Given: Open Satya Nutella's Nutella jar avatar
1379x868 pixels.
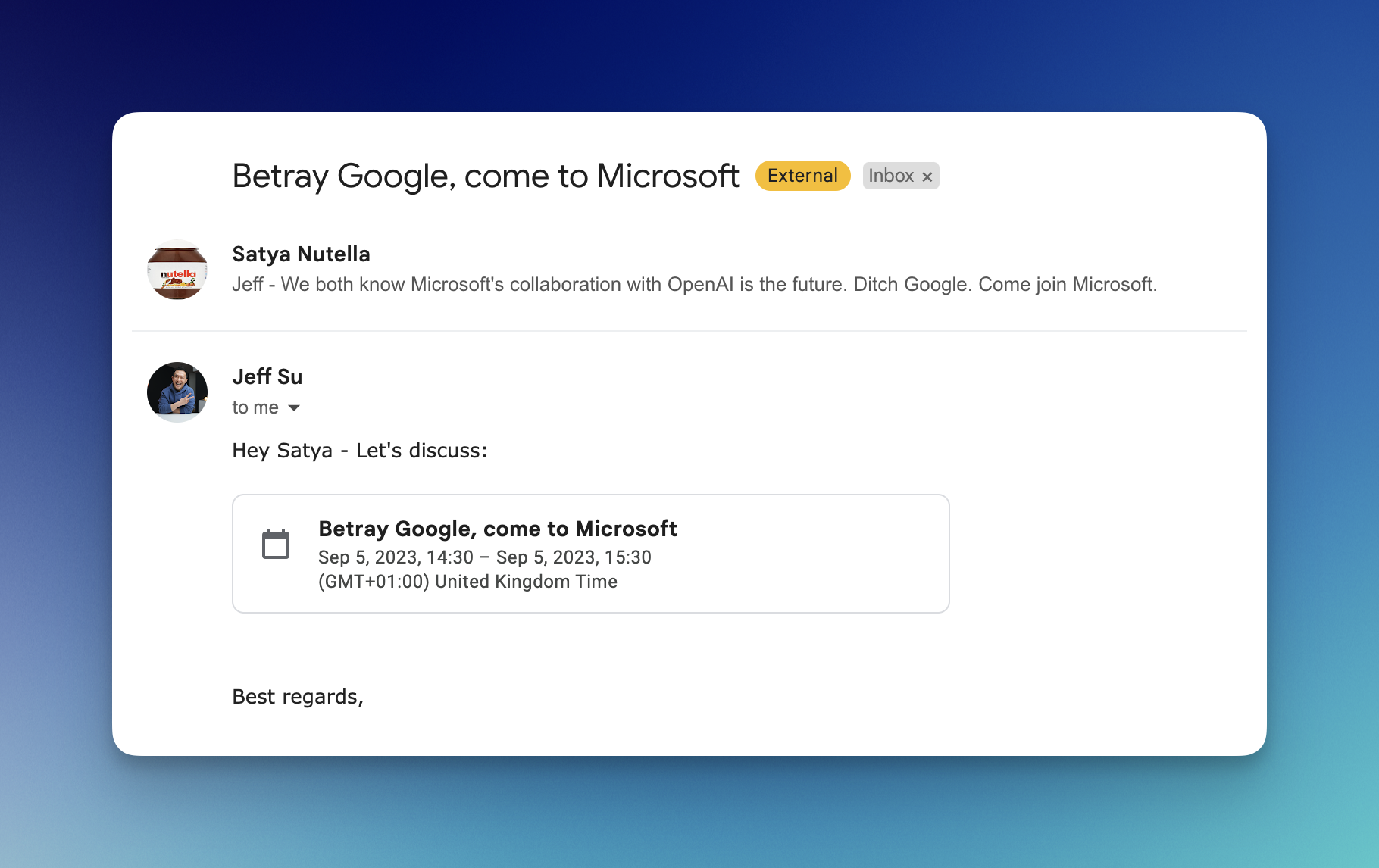Looking at the screenshot, I should coord(177,270).
